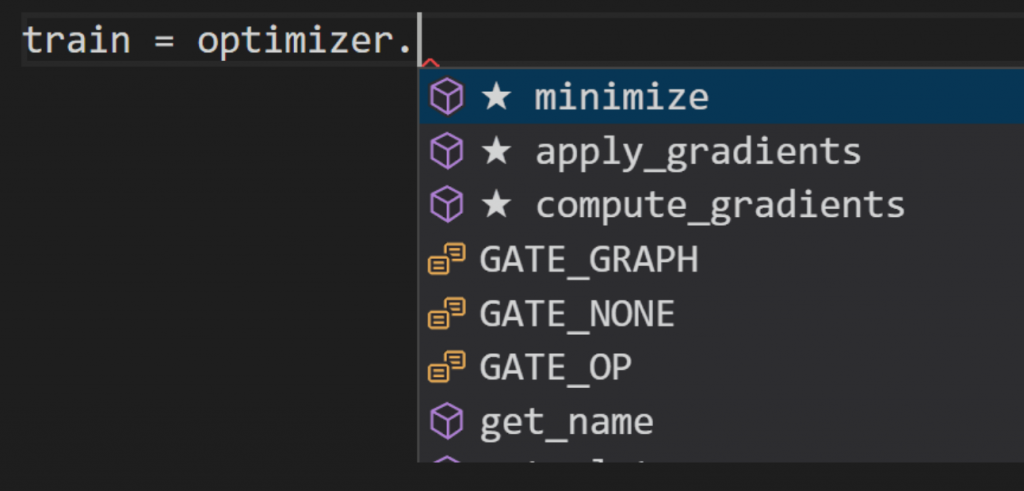1024x491 pixels.
Task: Pick compute_gradients from the suggestions
Action: 720,205
